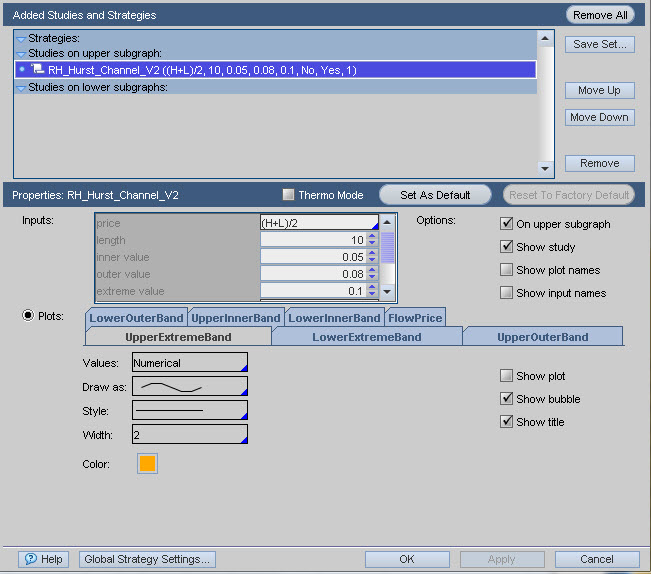Increase outer value with up arrow
Image resolution: width=651 pixels, height=574 pixels.
(x=372, y=270)
